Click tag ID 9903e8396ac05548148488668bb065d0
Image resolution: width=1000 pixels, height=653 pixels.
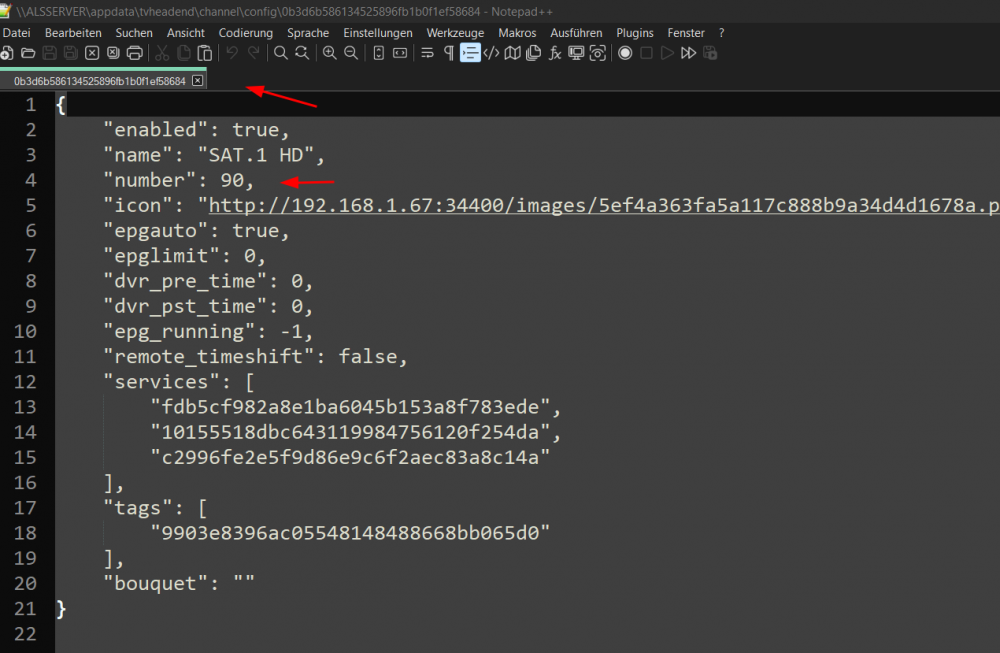pyautogui.click(x=350, y=533)
